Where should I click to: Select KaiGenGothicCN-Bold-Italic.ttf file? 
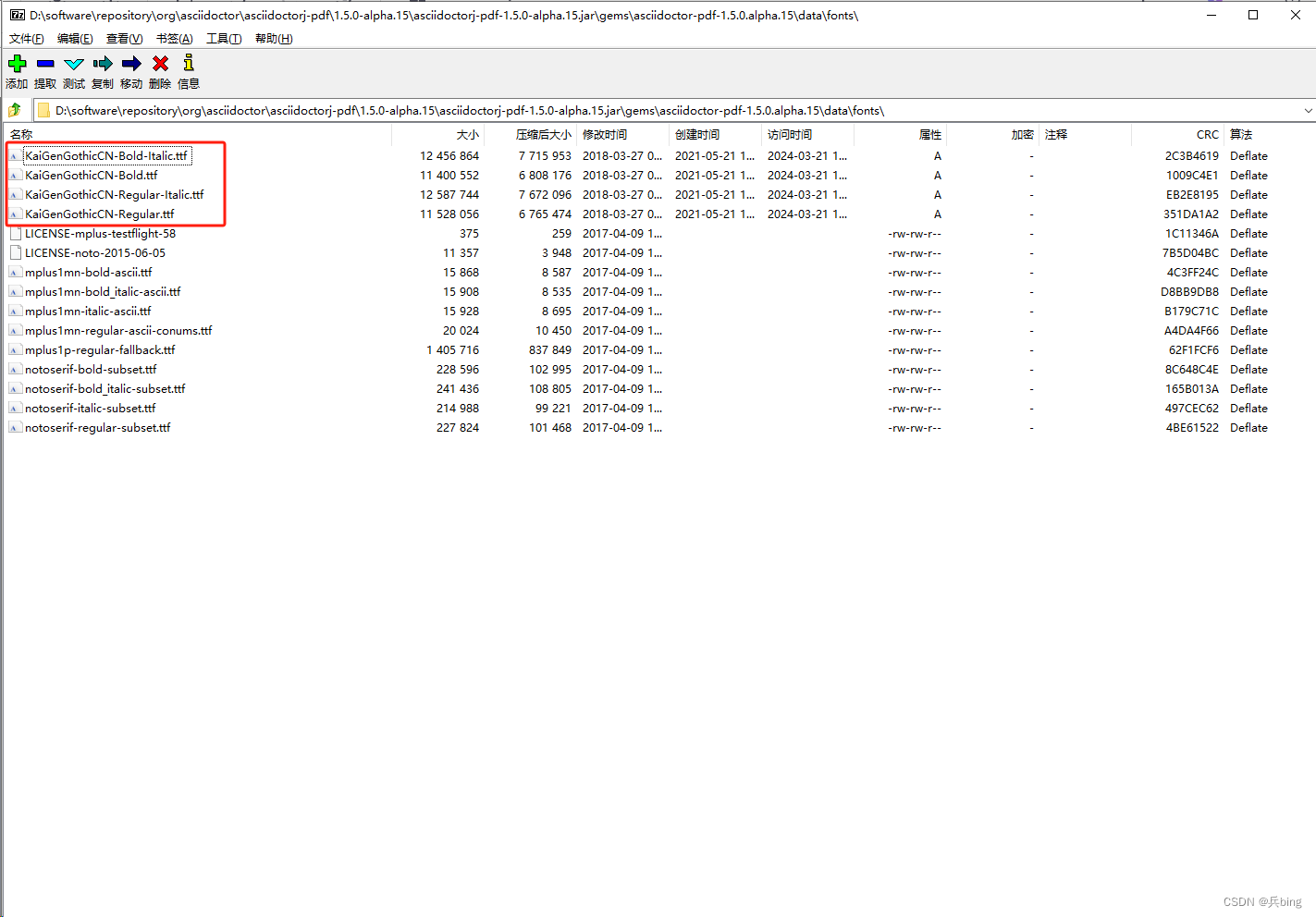(x=106, y=156)
